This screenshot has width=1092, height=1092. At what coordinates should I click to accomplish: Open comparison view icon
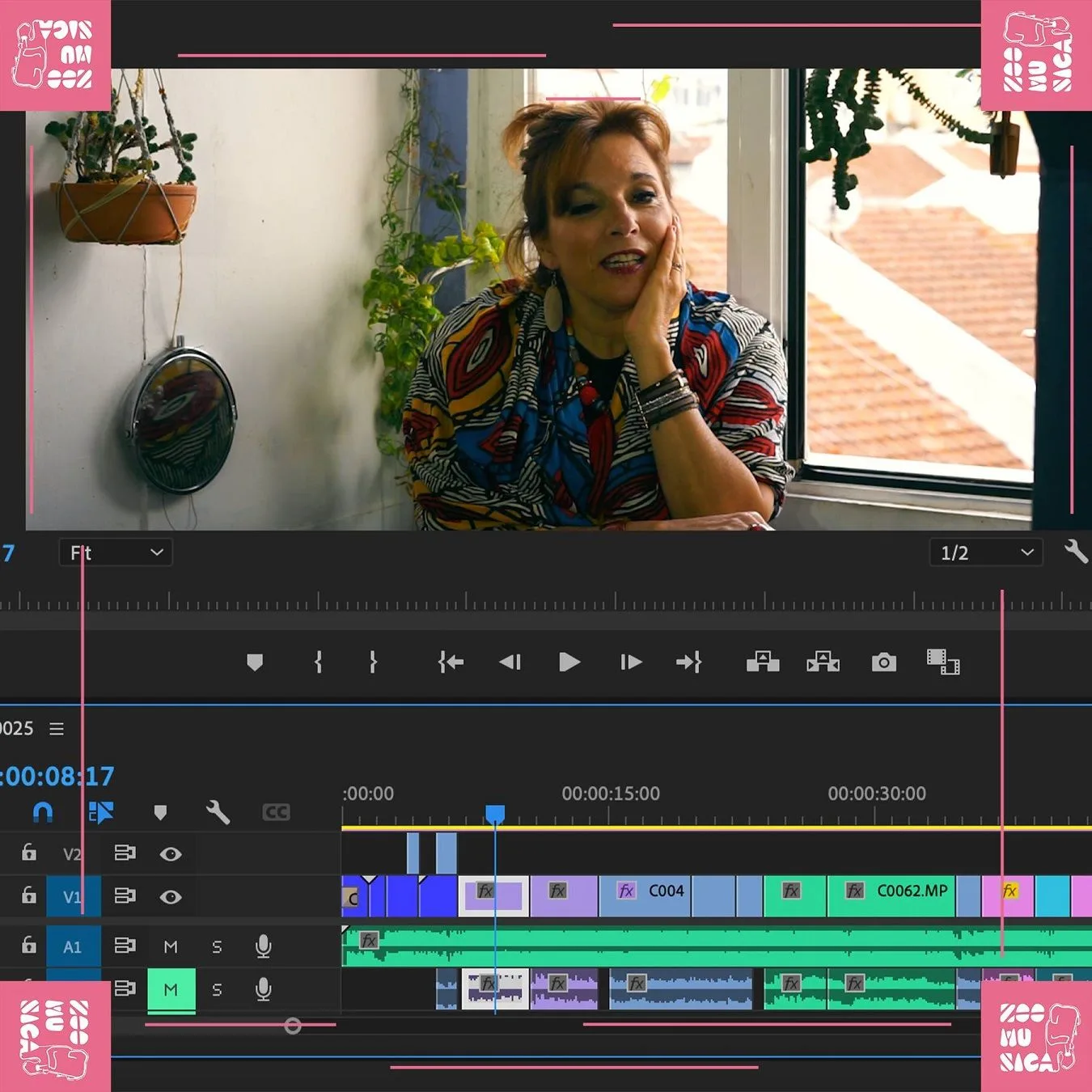point(943,662)
